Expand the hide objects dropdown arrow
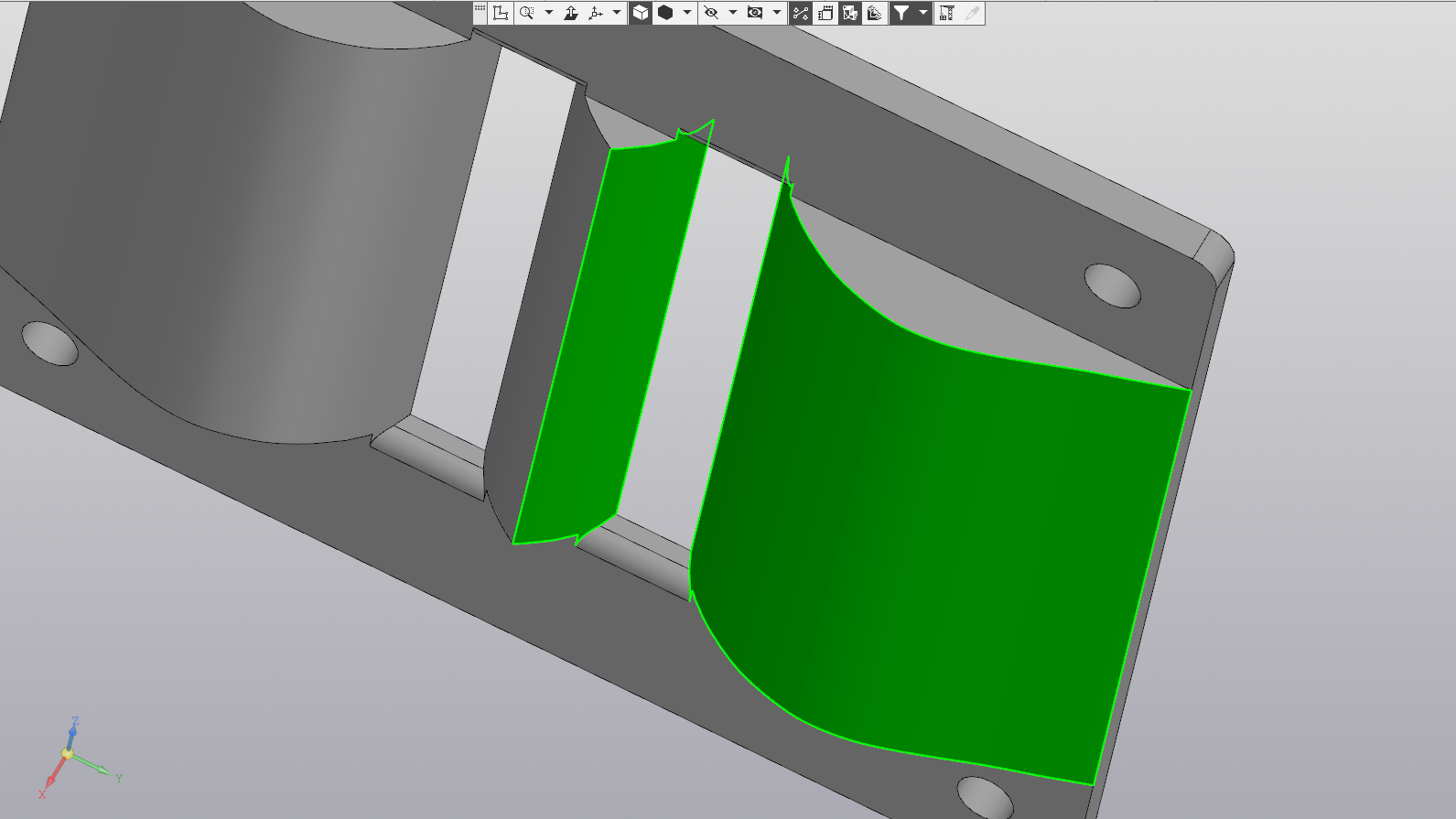This screenshot has height=819, width=1456. tap(733, 13)
